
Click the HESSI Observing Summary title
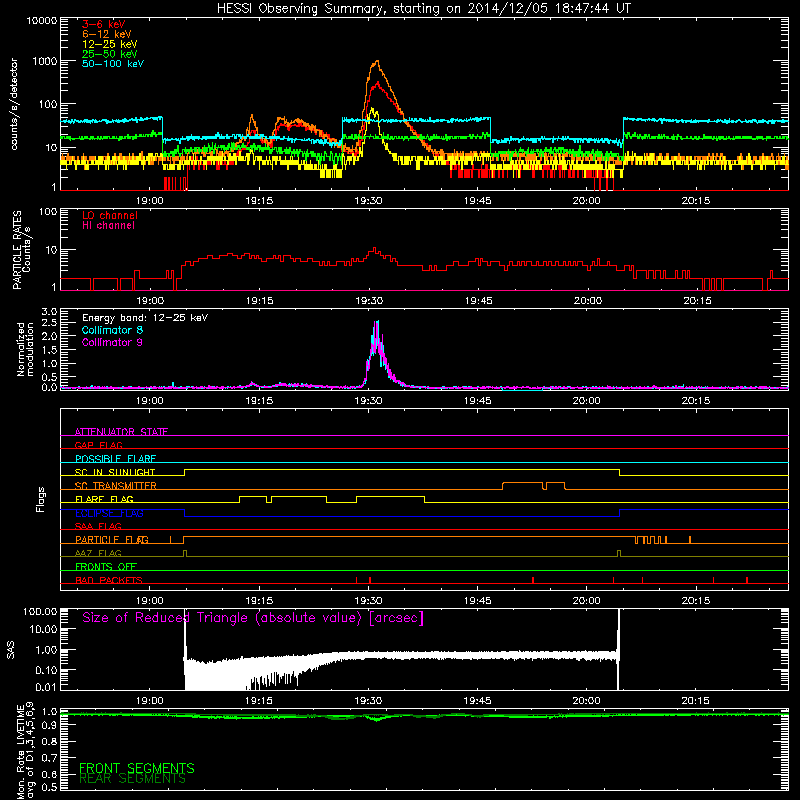click(424, 8)
